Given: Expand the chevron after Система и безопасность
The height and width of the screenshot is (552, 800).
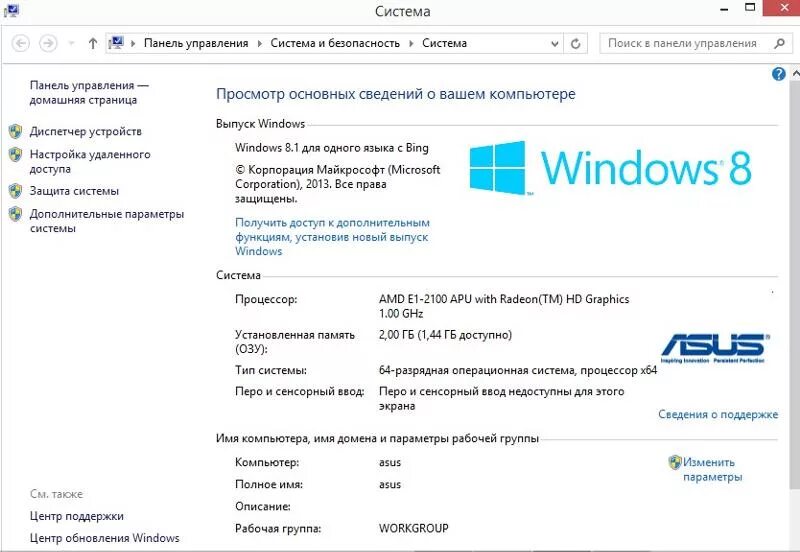Looking at the screenshot, I should (411, 44).
